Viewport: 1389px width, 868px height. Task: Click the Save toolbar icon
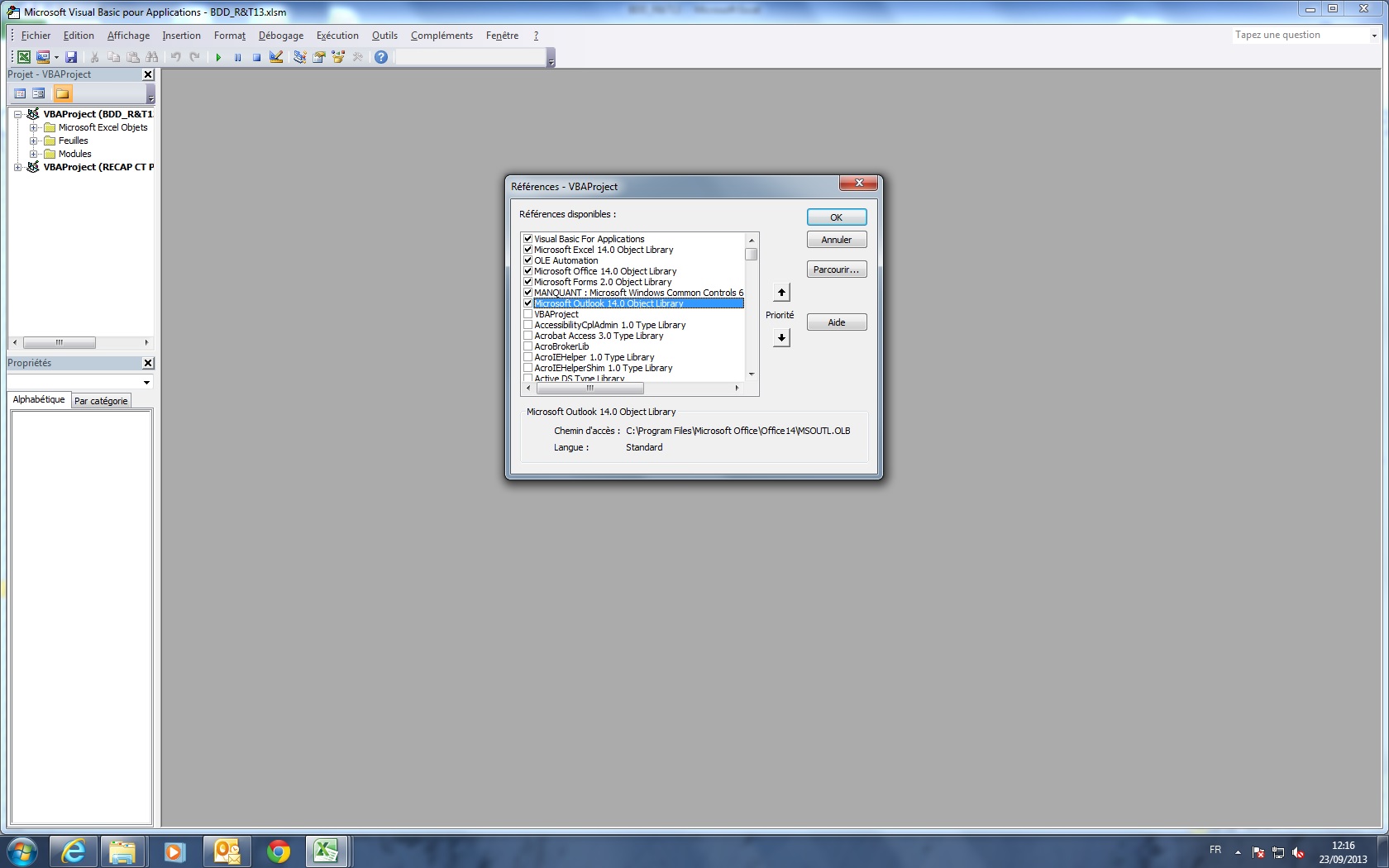click(x=71, y=57)
